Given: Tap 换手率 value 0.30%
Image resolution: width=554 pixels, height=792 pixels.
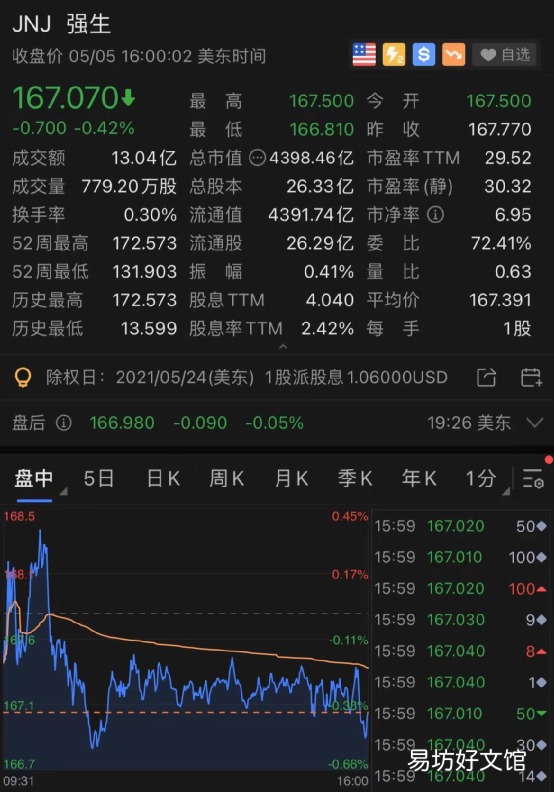Looking at the screenshot, I should [150, 215].
